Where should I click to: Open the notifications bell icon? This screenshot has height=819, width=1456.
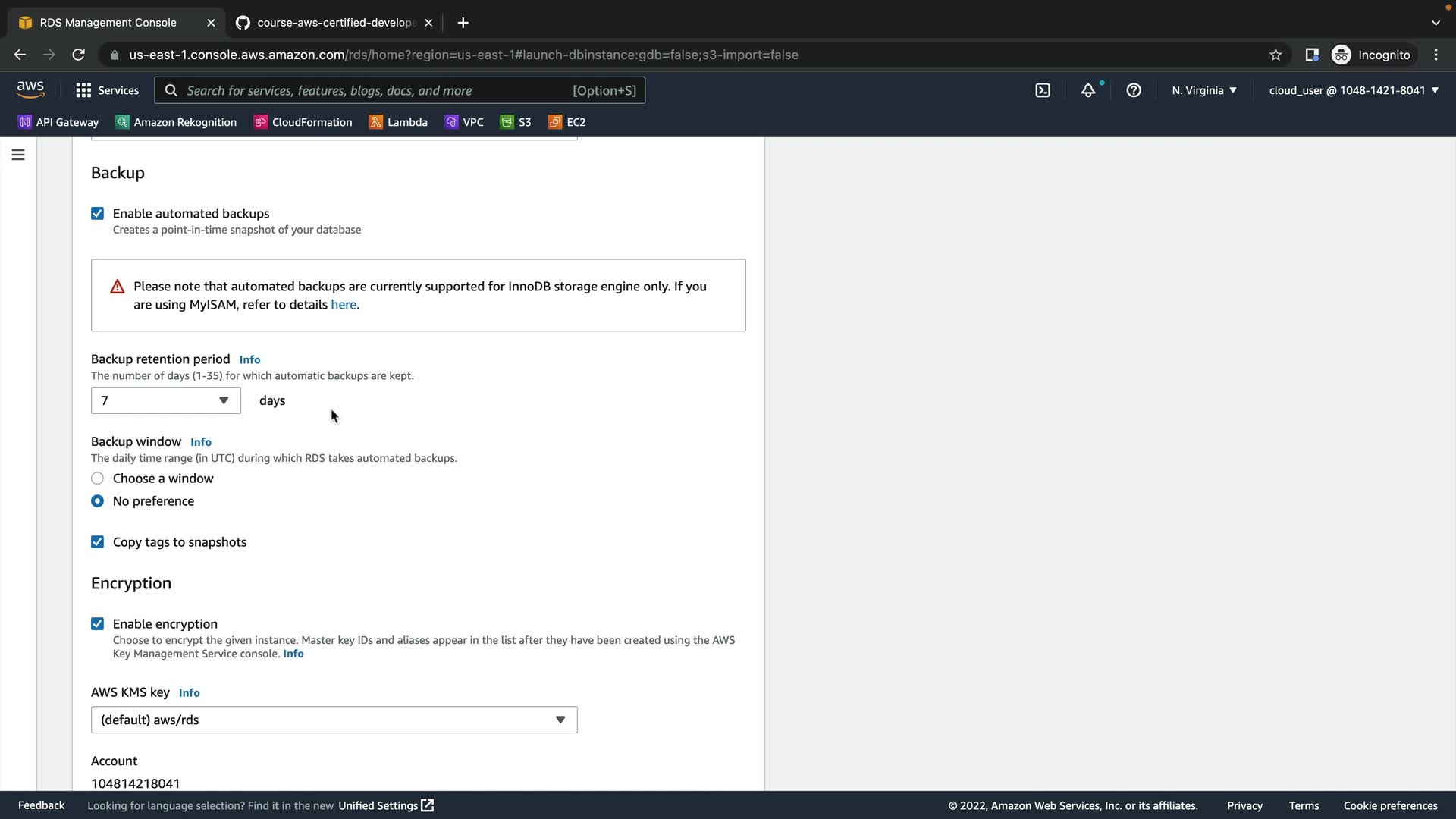(x=1088, y=90)
